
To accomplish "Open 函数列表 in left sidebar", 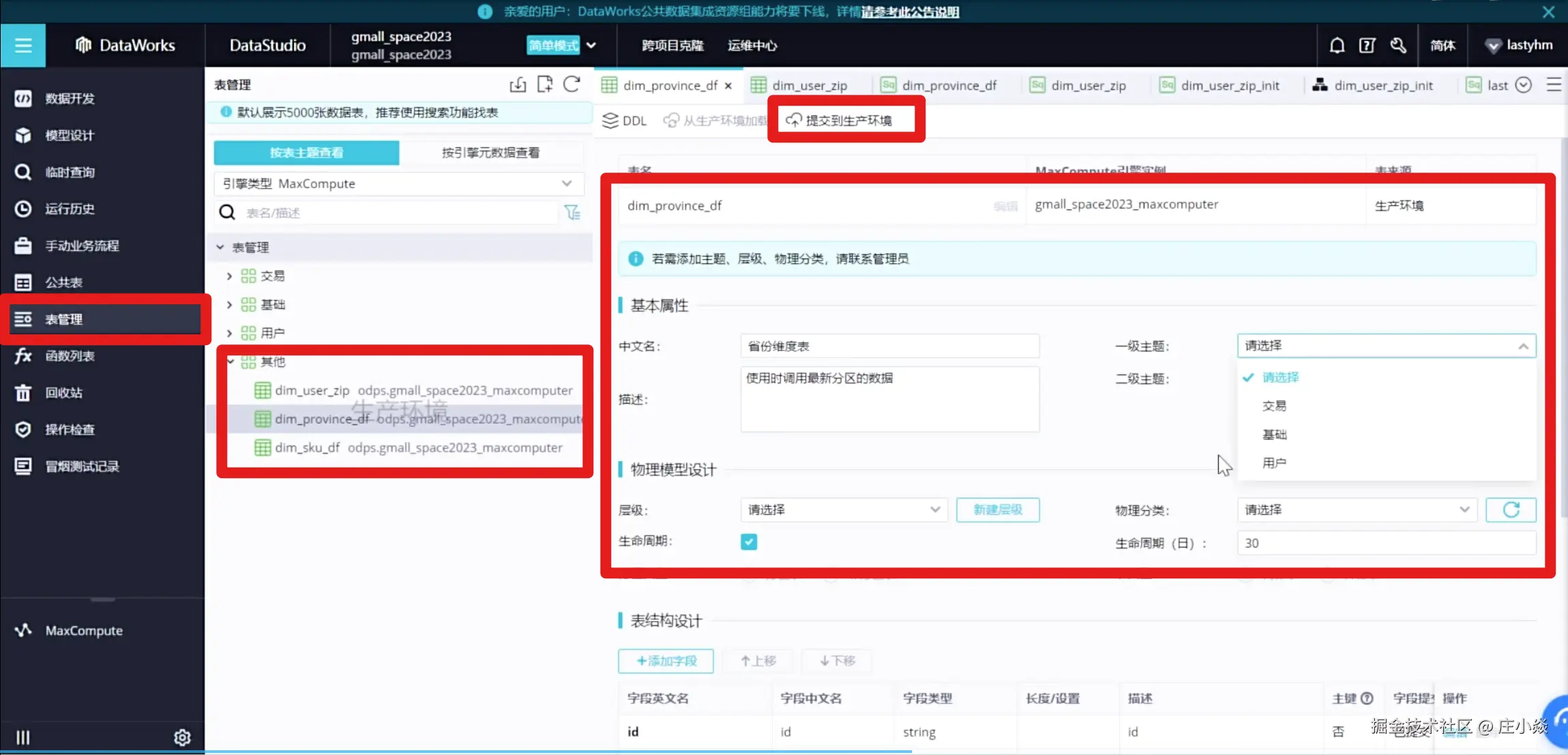I will (70, 356).
